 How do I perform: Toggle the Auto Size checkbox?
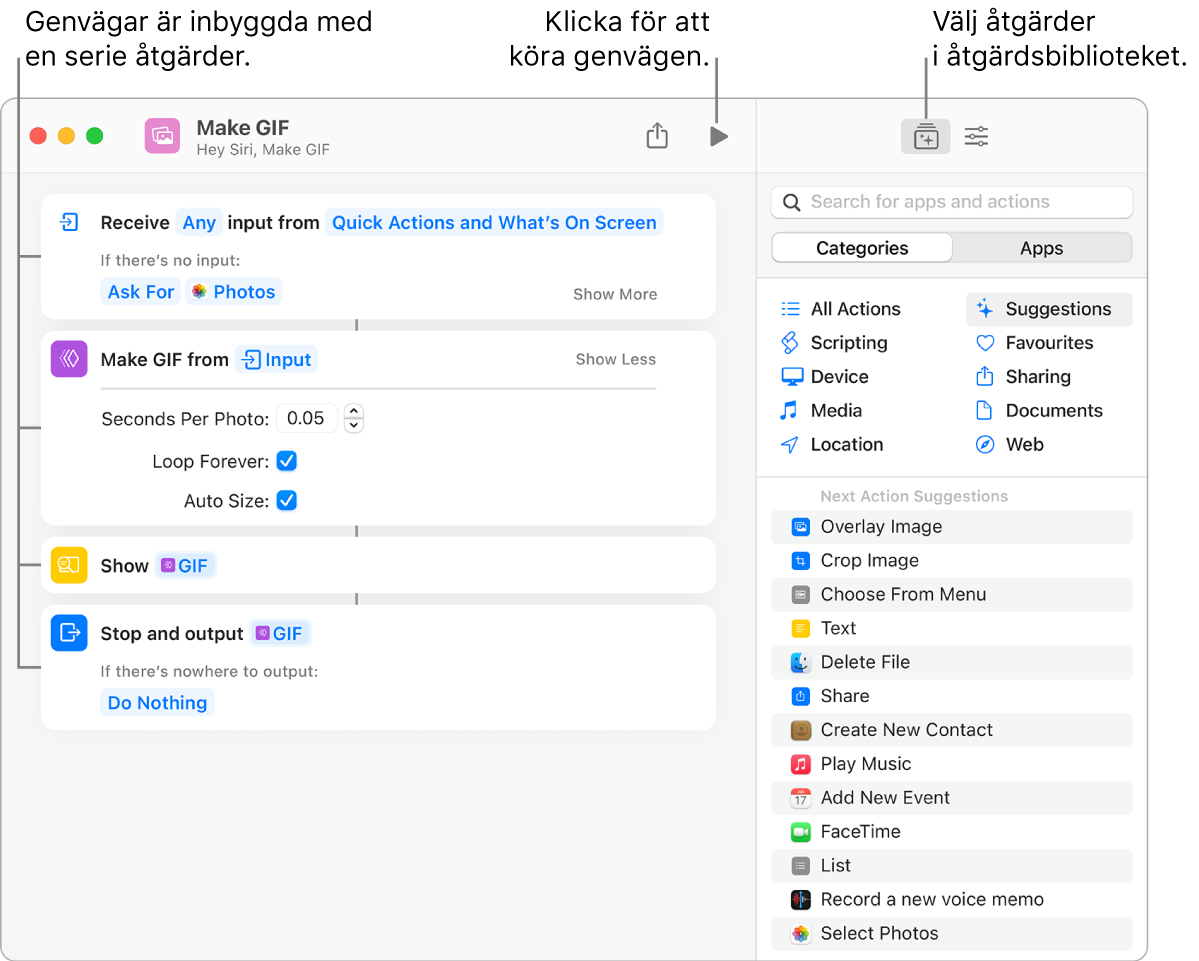pos(287,501)
